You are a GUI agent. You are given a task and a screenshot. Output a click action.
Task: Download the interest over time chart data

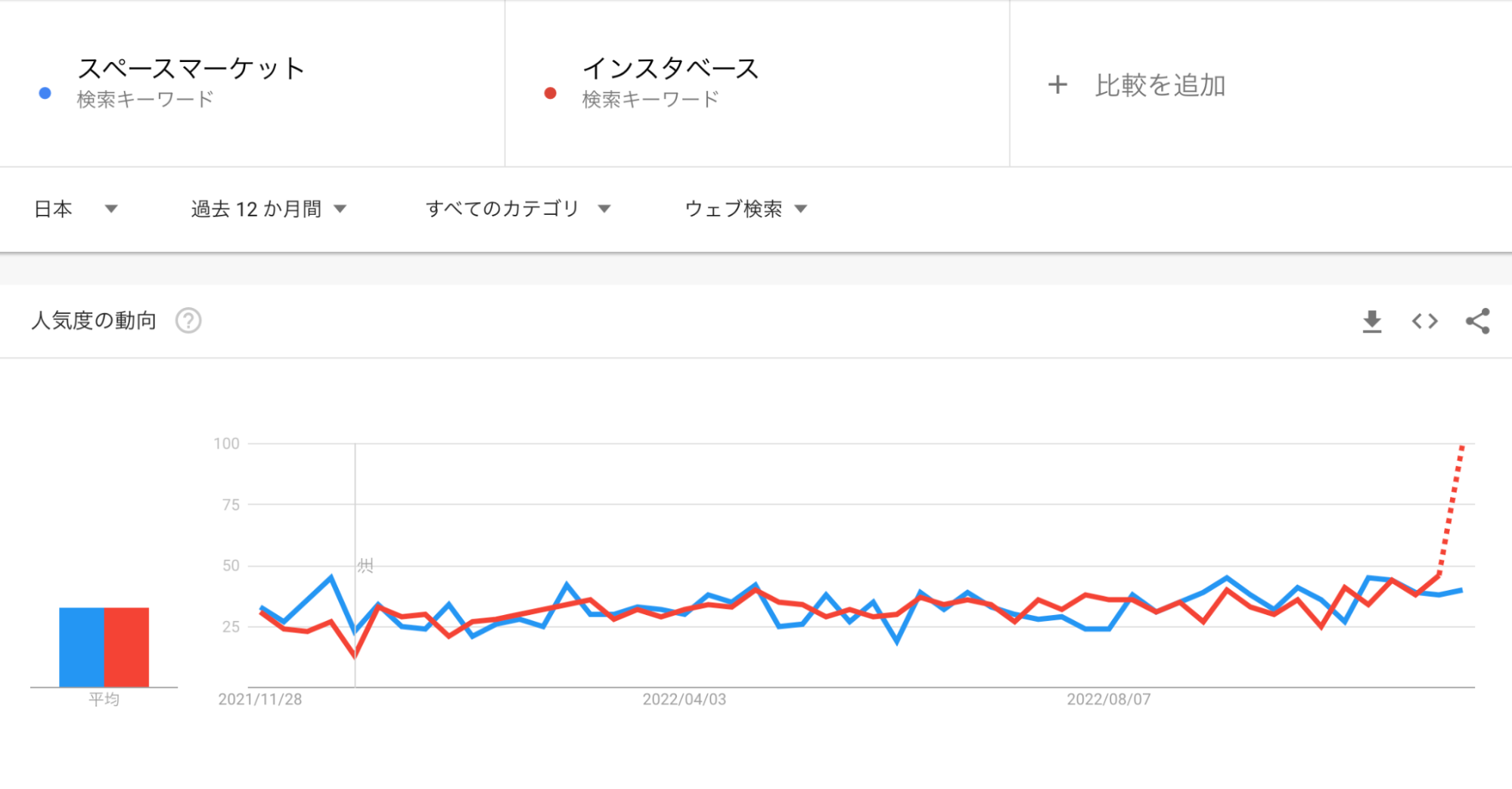pos(1372,322)
